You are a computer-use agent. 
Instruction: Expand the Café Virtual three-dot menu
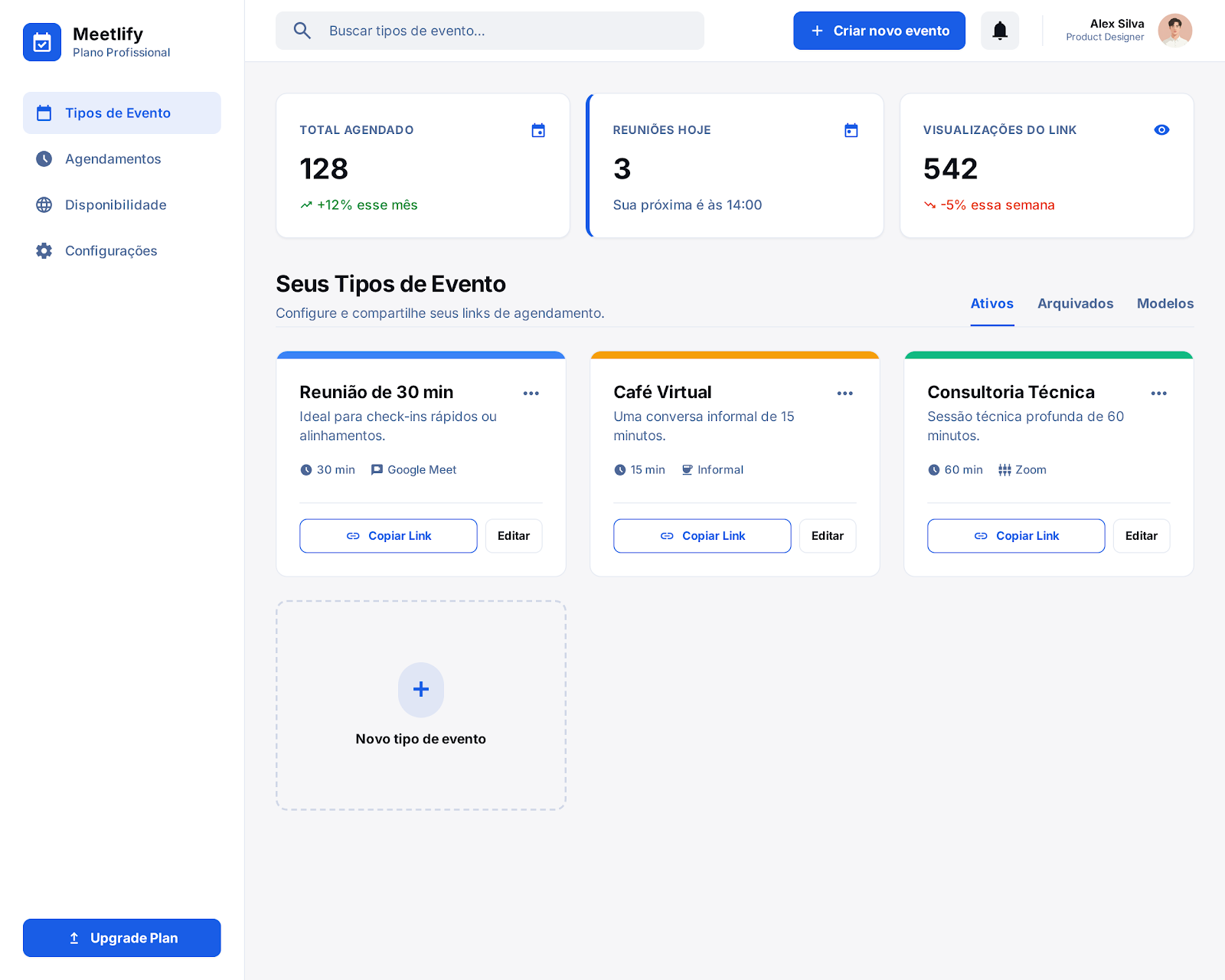[x=845, y=394]
